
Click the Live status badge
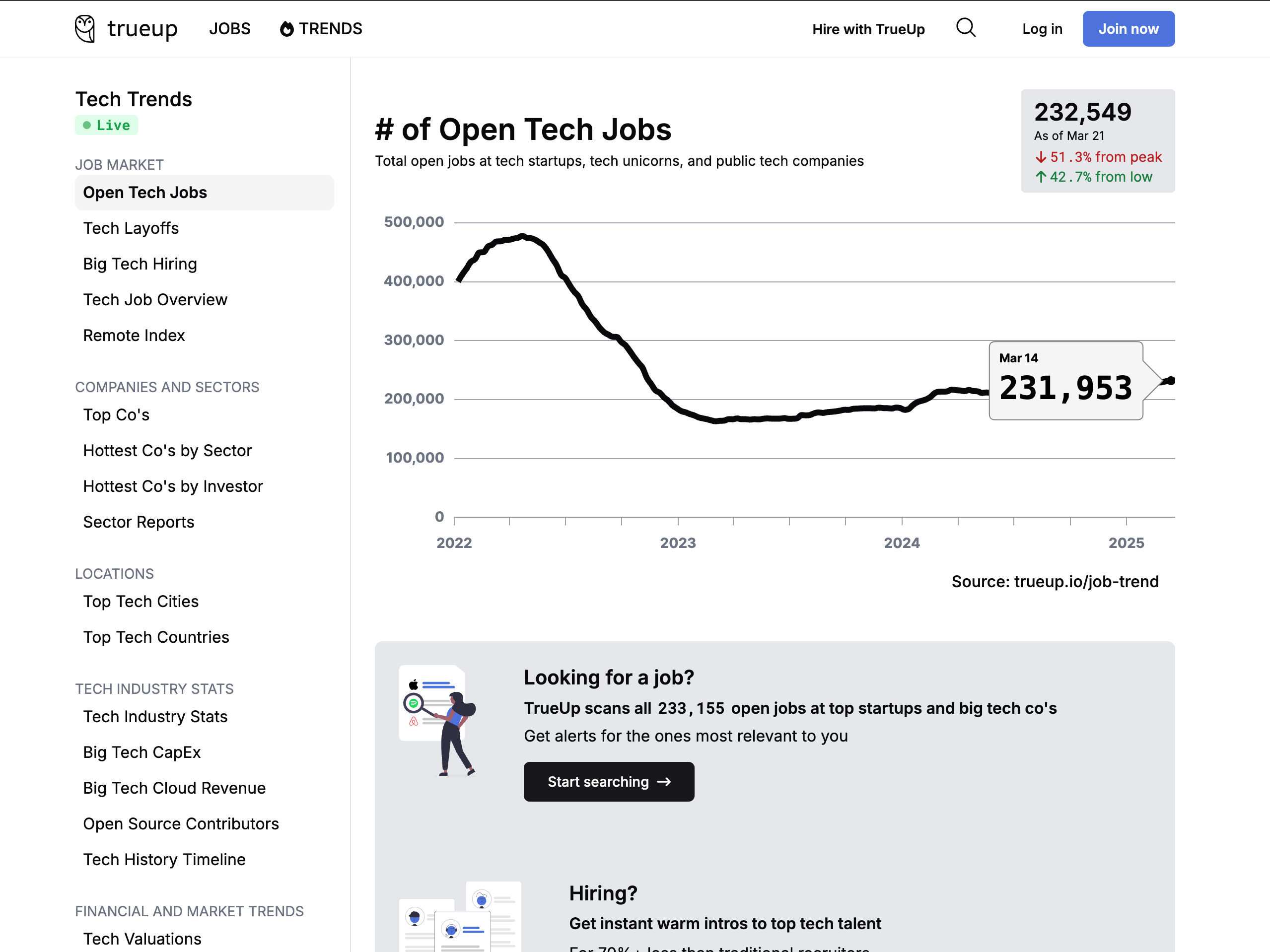tap(106, 125)
